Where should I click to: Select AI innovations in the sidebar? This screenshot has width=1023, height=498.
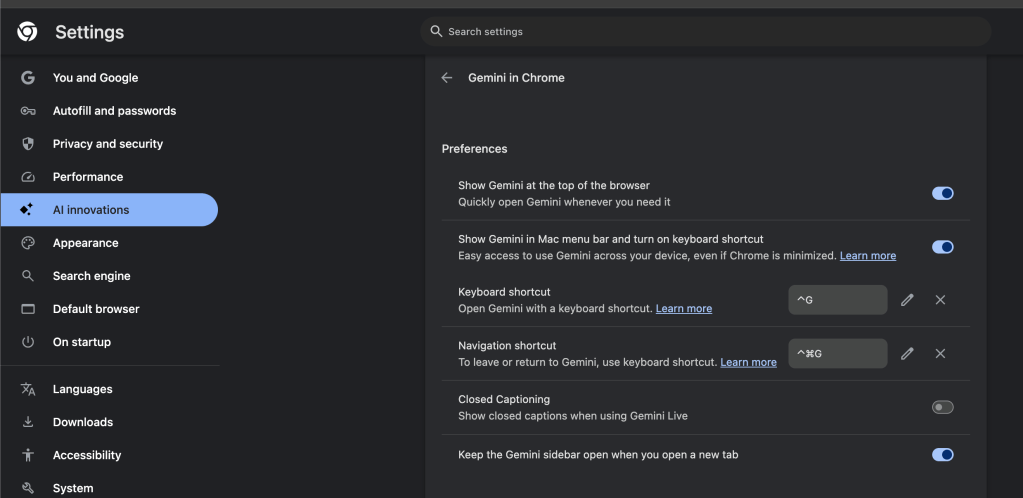pos(109,210)
